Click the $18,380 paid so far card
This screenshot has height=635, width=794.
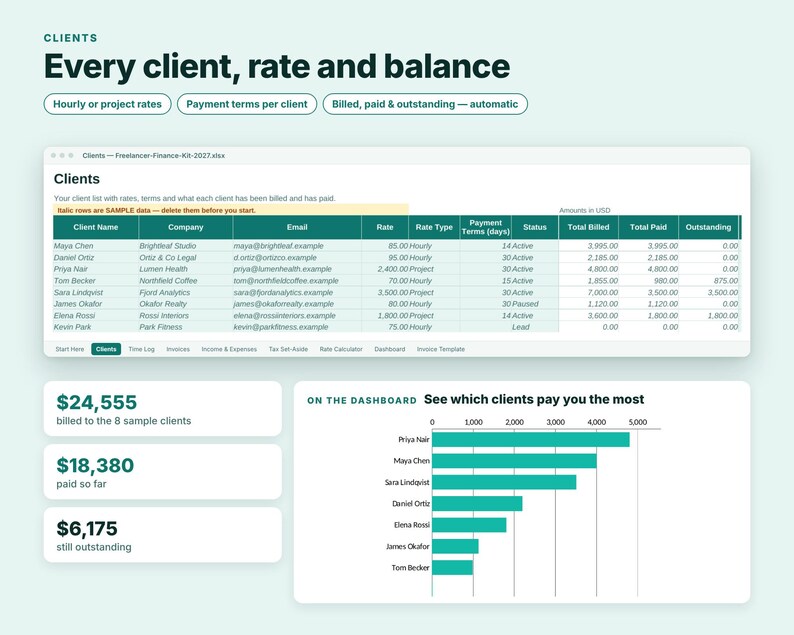(163, 471)
